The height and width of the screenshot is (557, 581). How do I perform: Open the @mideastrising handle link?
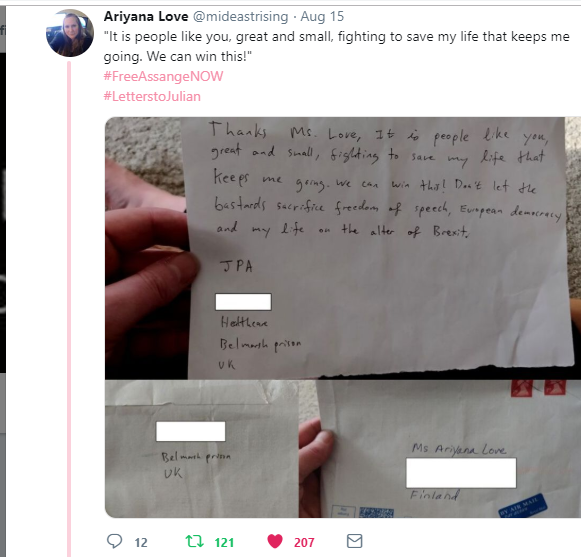[x=240, y=16]
